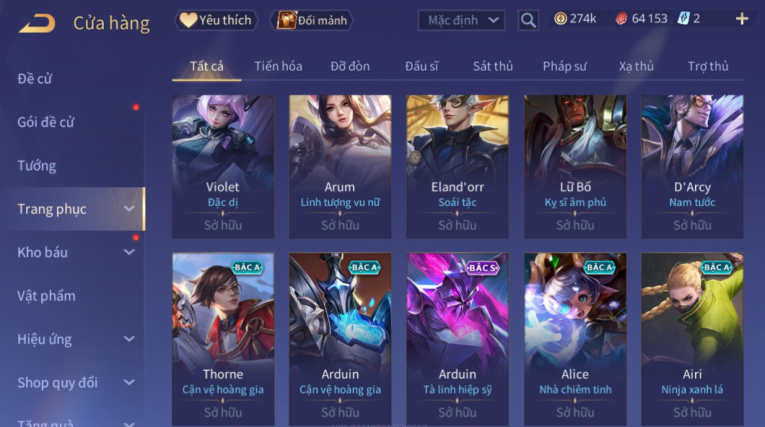Image resolution: width=765 pixels, height=427 pixels.
Task: Expand the Shop quy đổi section
Action: [129, 383]
